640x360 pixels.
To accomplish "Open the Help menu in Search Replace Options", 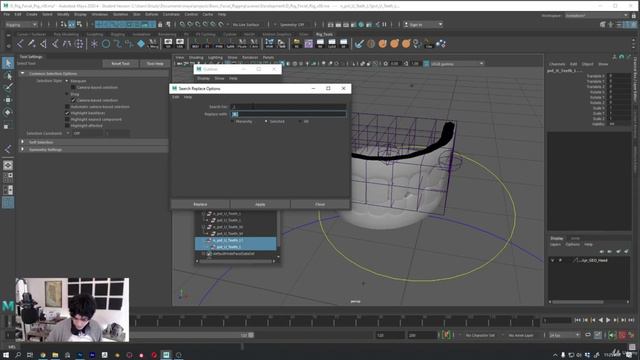I will pyautogui.click(x=188, y=97).
